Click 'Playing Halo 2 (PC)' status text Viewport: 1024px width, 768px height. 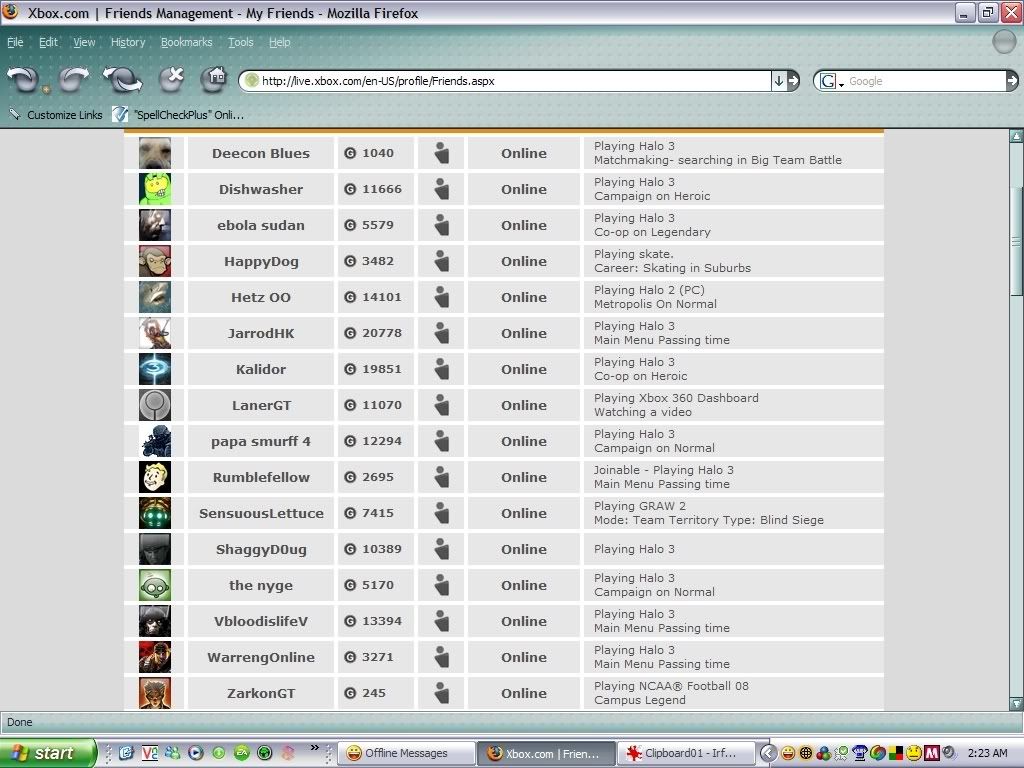pyautogui.click(x=649, y=290)
